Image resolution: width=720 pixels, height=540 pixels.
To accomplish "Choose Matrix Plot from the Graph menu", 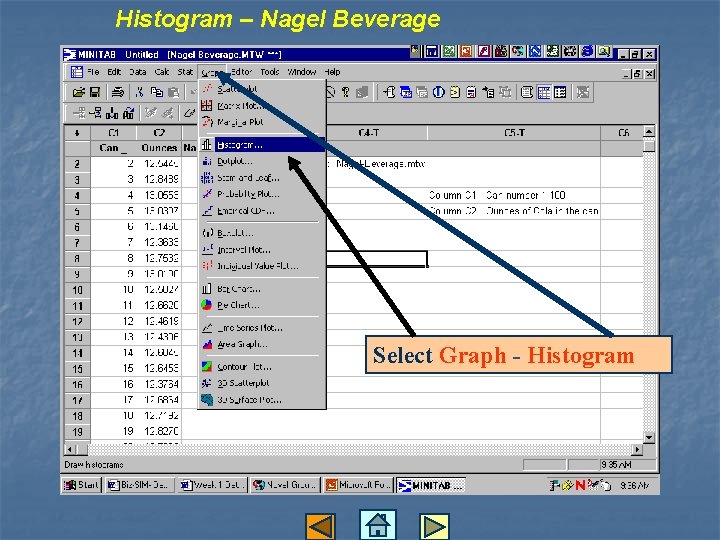I will click(x=262, y=106).
